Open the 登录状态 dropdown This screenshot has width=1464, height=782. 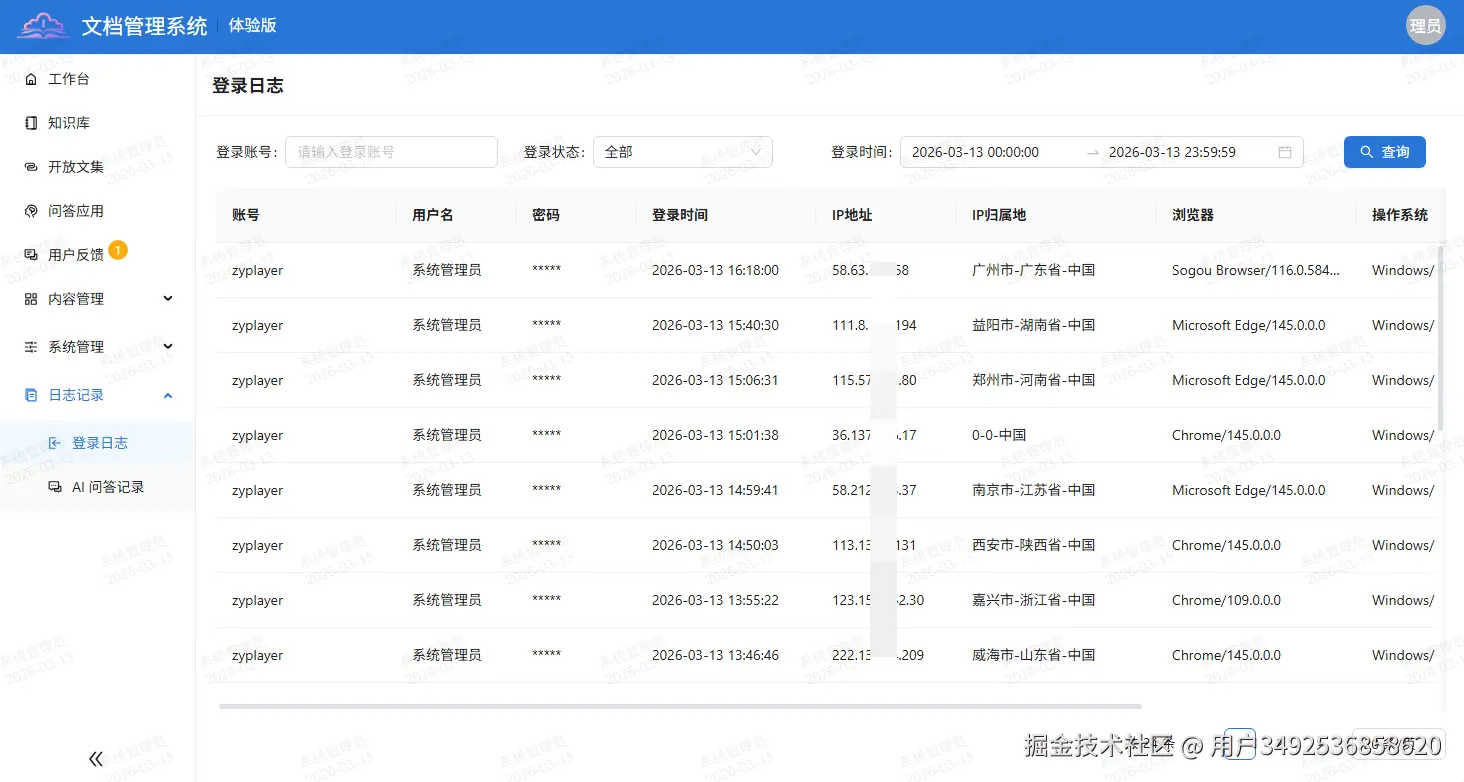tap(683, 152)
